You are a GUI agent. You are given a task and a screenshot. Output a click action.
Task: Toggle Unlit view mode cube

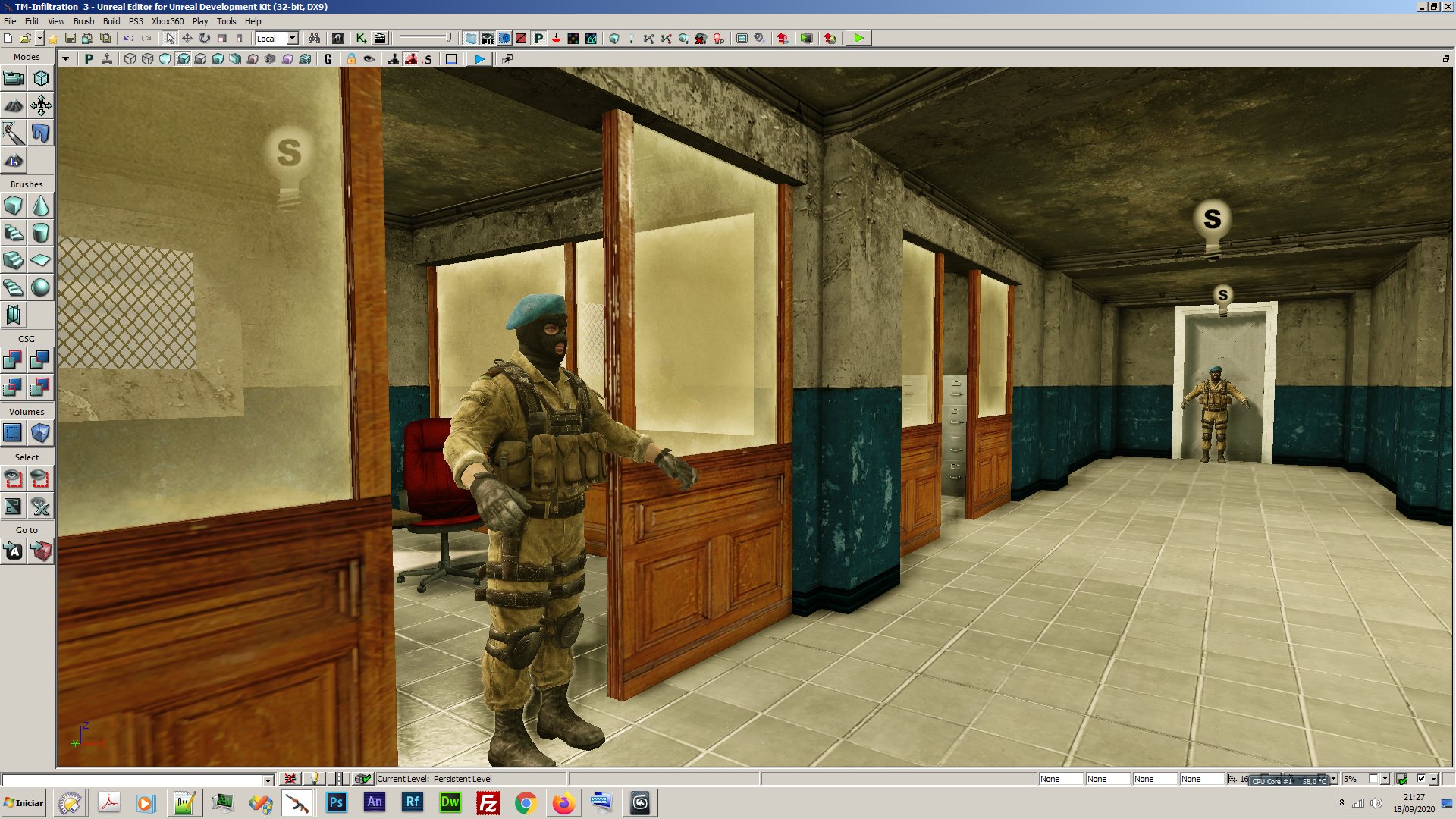[165, 58]
